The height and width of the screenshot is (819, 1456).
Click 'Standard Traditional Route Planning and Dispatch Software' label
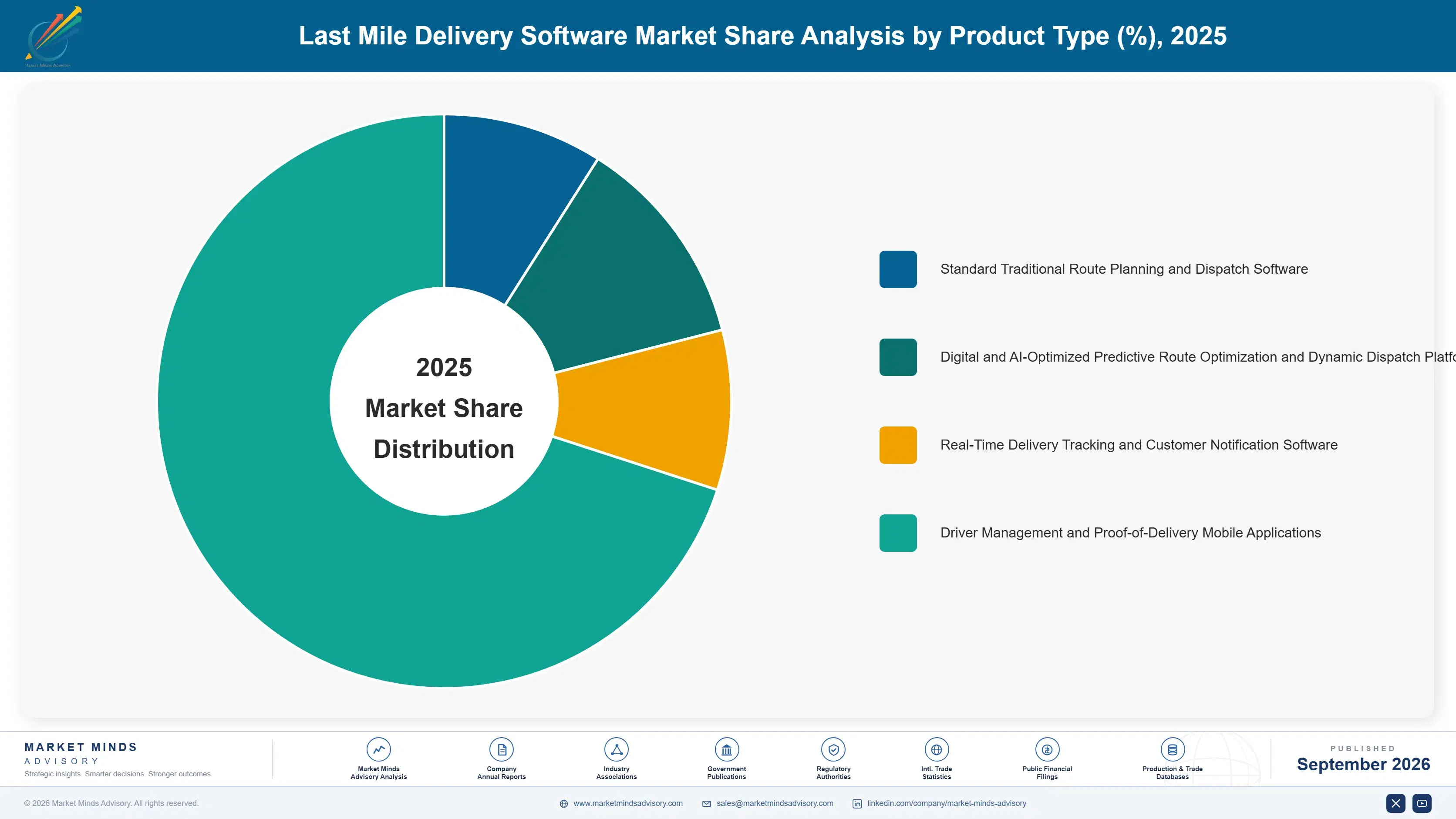coord(1124,269)
